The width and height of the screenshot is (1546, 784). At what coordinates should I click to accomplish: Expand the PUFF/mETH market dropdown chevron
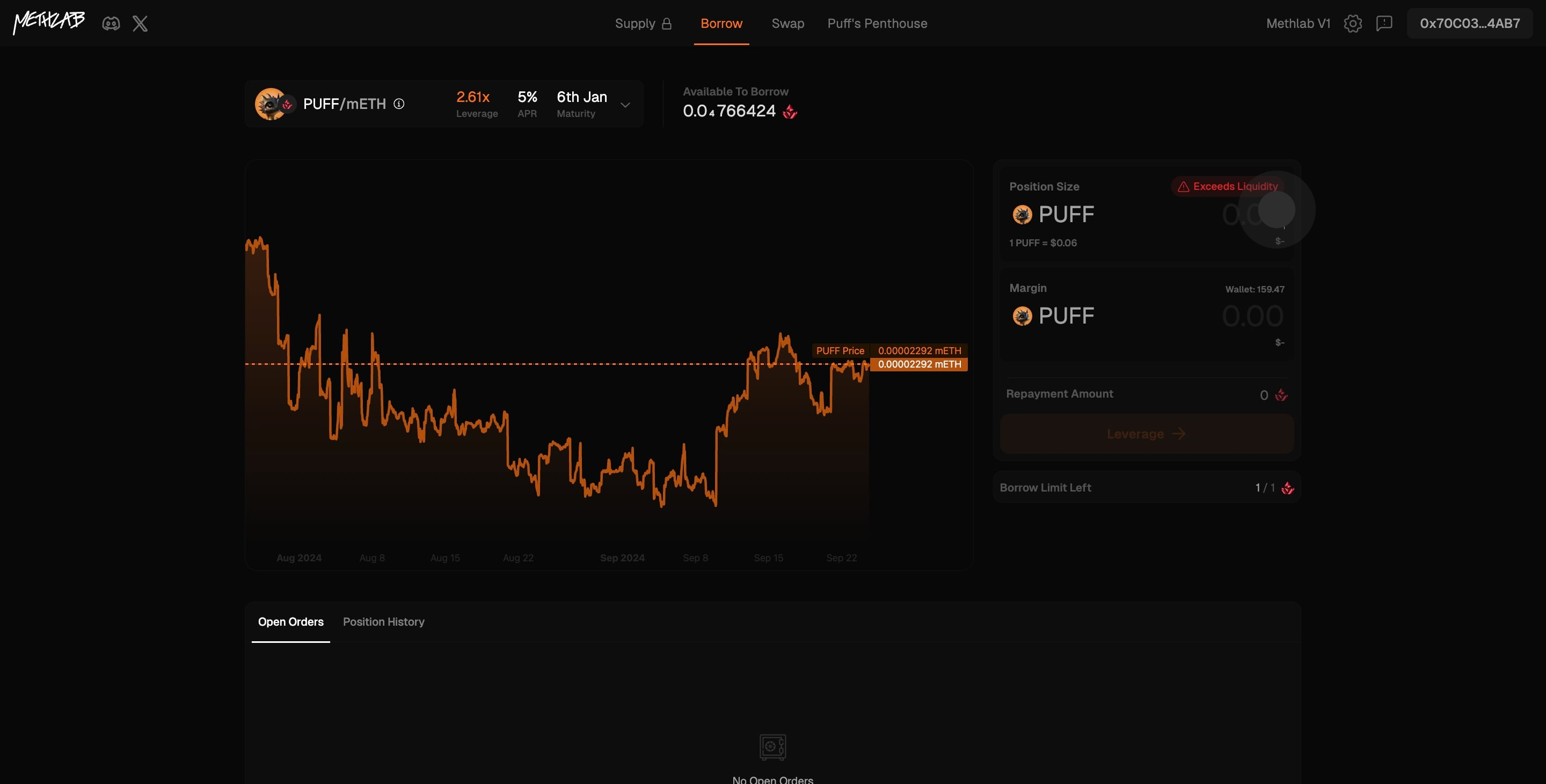coord(625,105)
